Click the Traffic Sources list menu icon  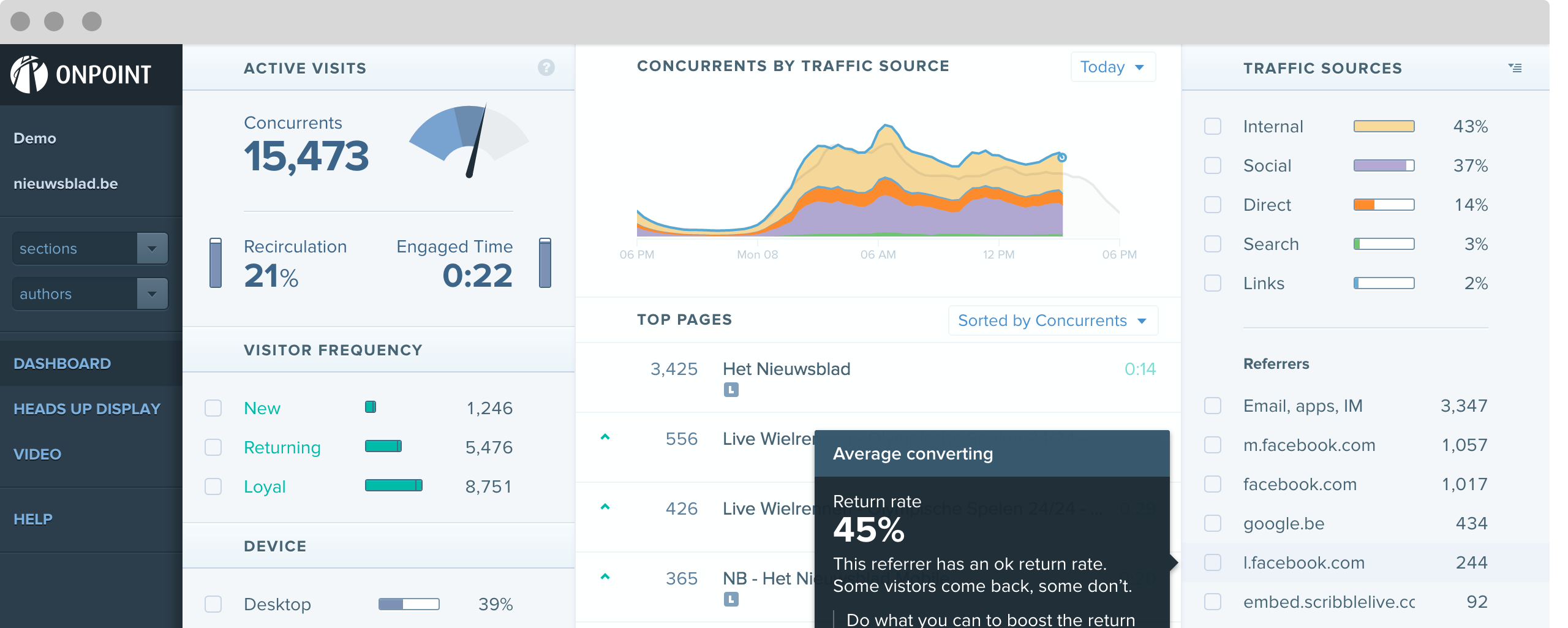tap(1515, 67)
